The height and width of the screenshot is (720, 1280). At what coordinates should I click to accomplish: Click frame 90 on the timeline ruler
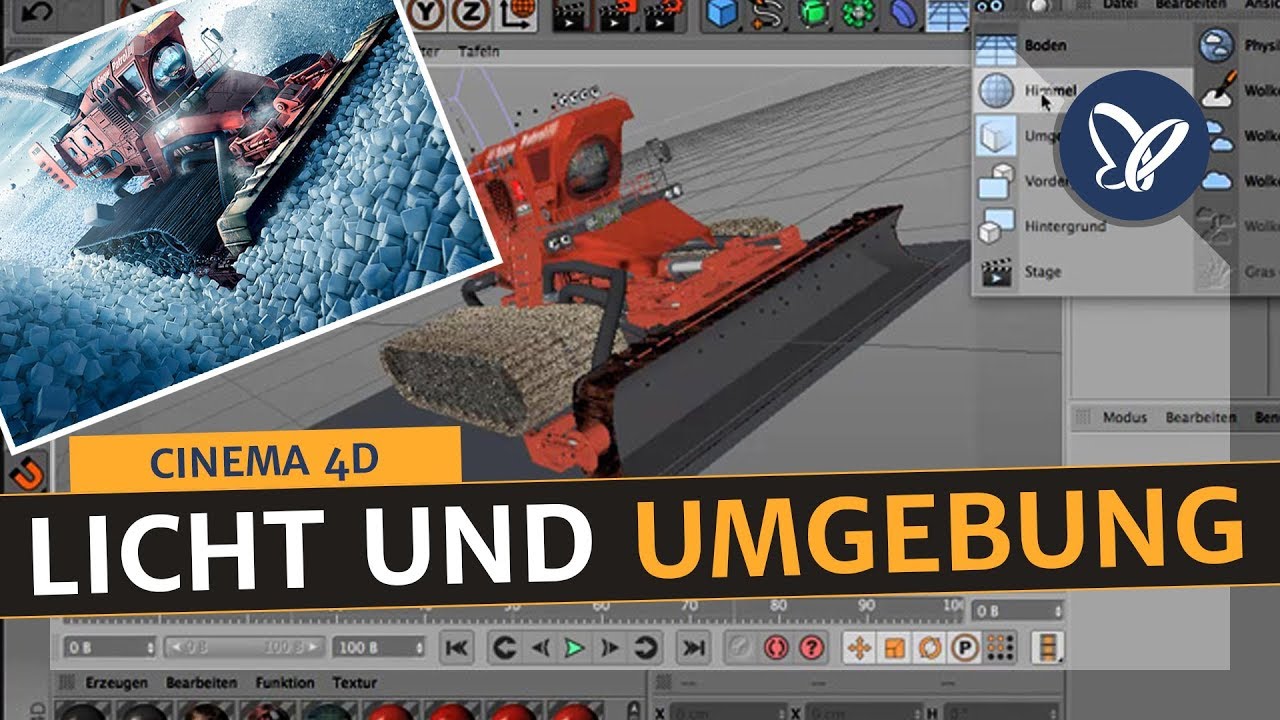865,606
